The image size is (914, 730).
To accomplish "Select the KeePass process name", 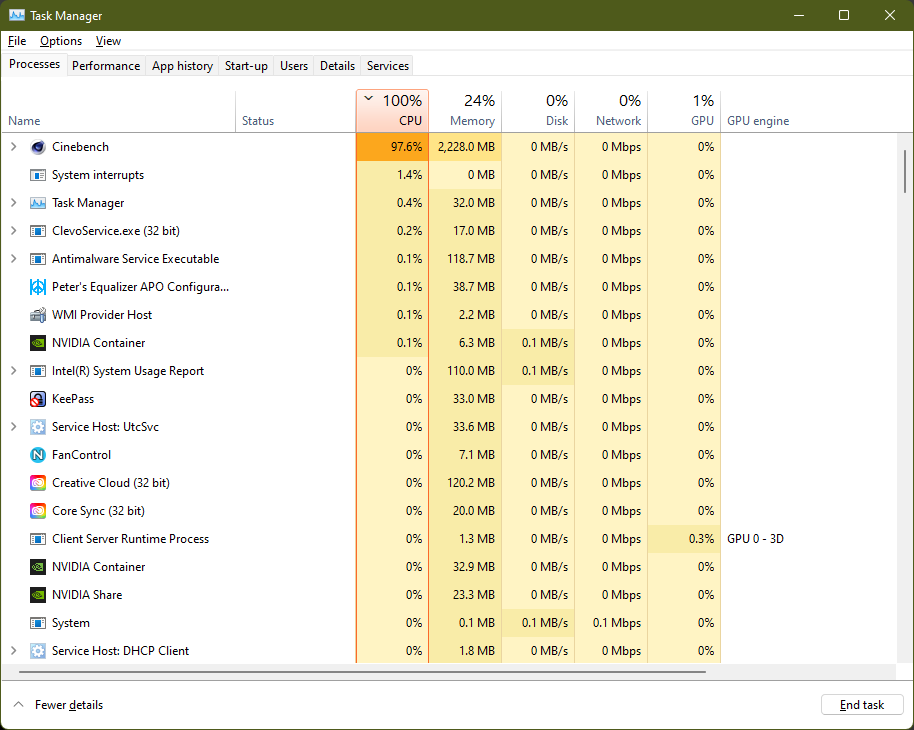I will click(73, 399).
